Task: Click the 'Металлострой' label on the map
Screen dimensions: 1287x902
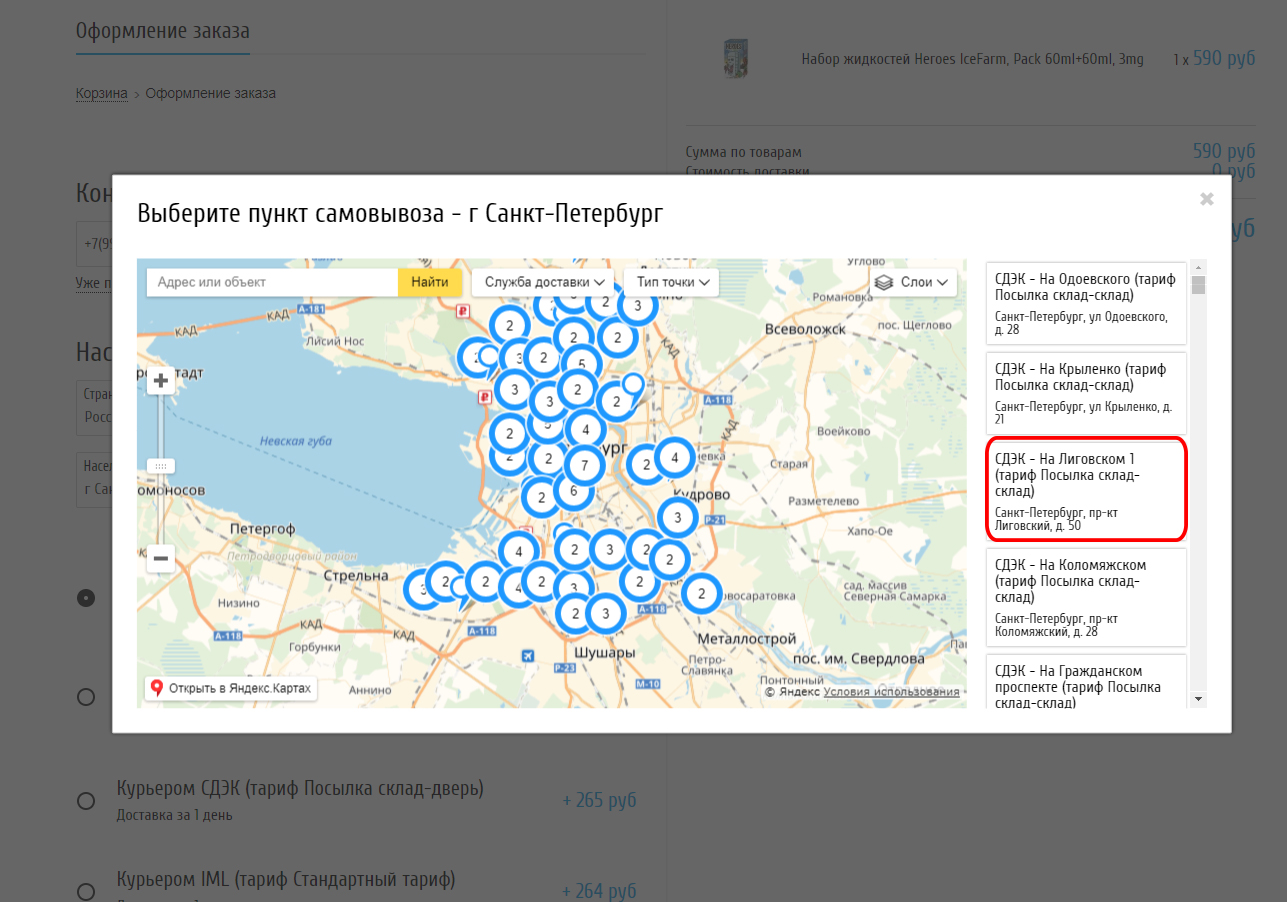Action: 746,638
